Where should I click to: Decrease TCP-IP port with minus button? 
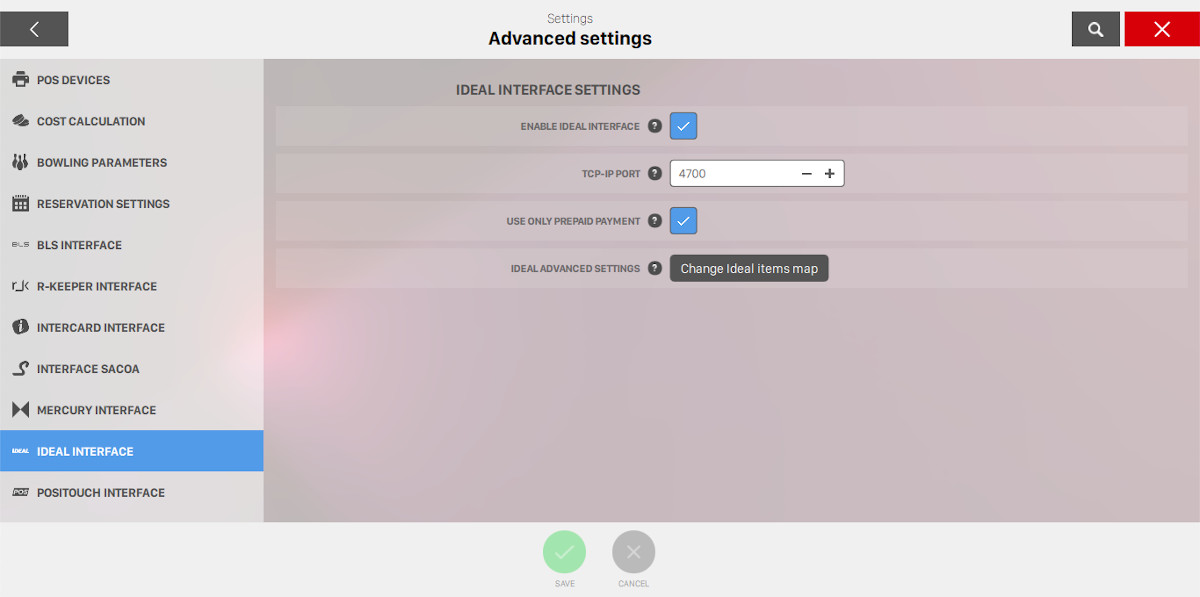(x=806, y=174)
